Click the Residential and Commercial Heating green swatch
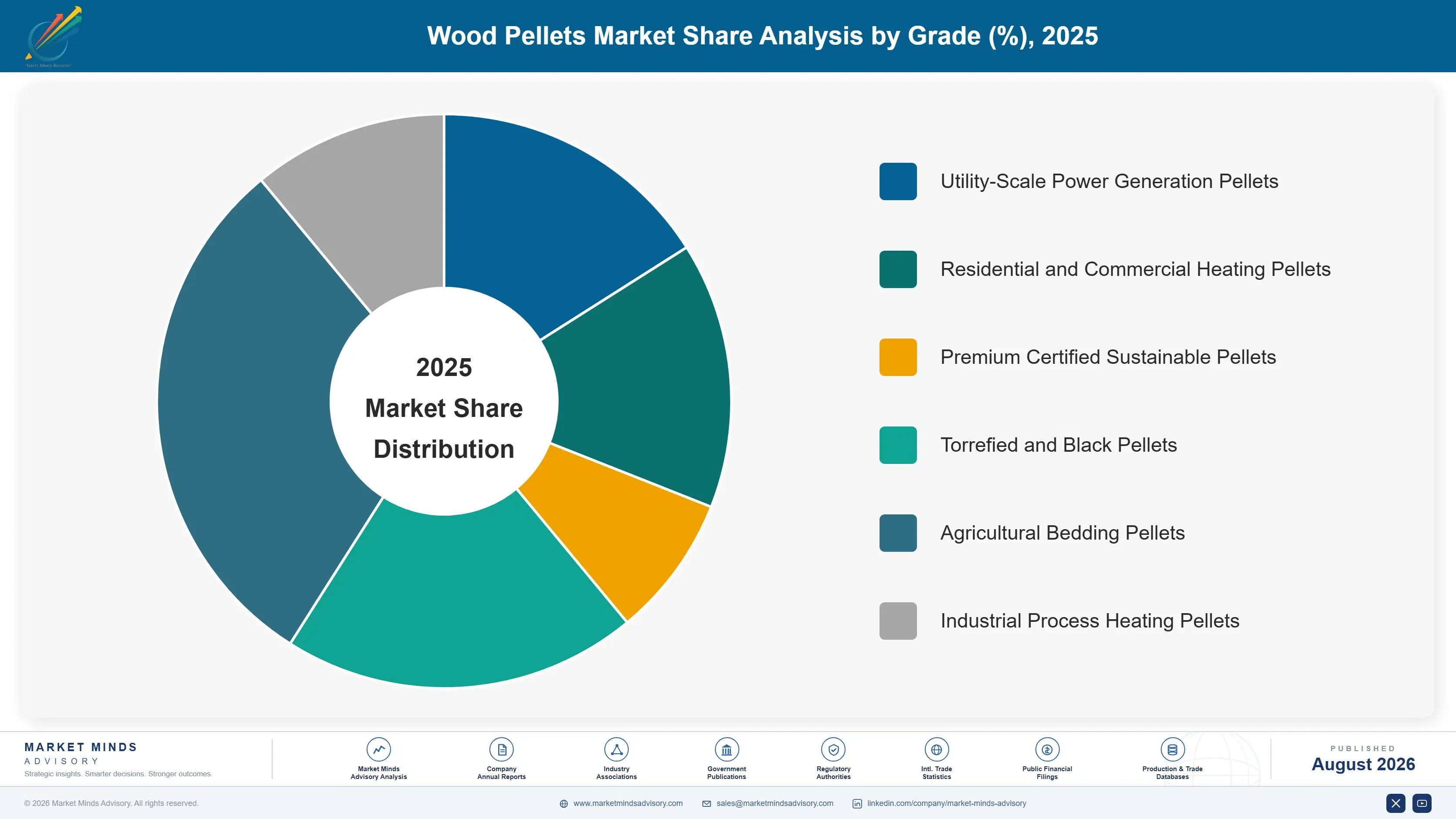 coord(897,269)
